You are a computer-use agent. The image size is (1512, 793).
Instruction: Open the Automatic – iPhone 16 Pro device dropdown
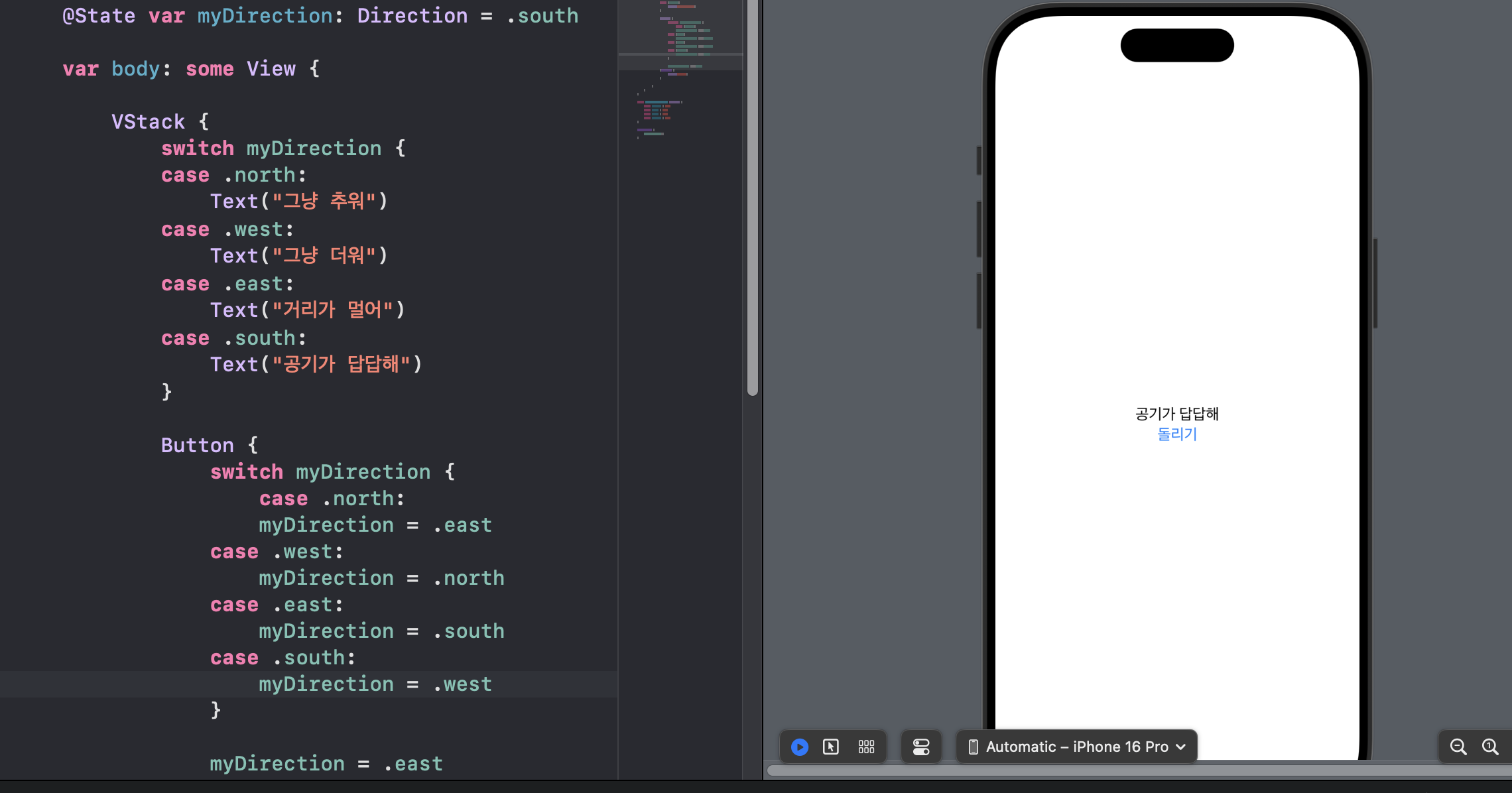[1077, 747]
